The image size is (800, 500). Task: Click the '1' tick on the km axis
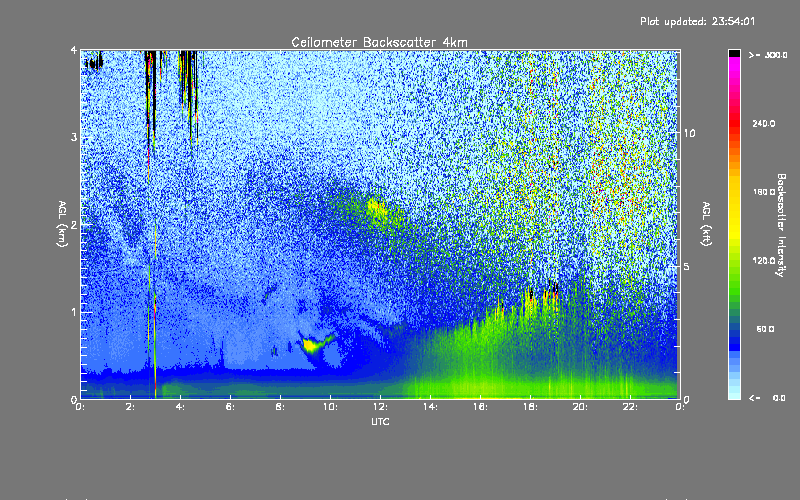point(74,312)
